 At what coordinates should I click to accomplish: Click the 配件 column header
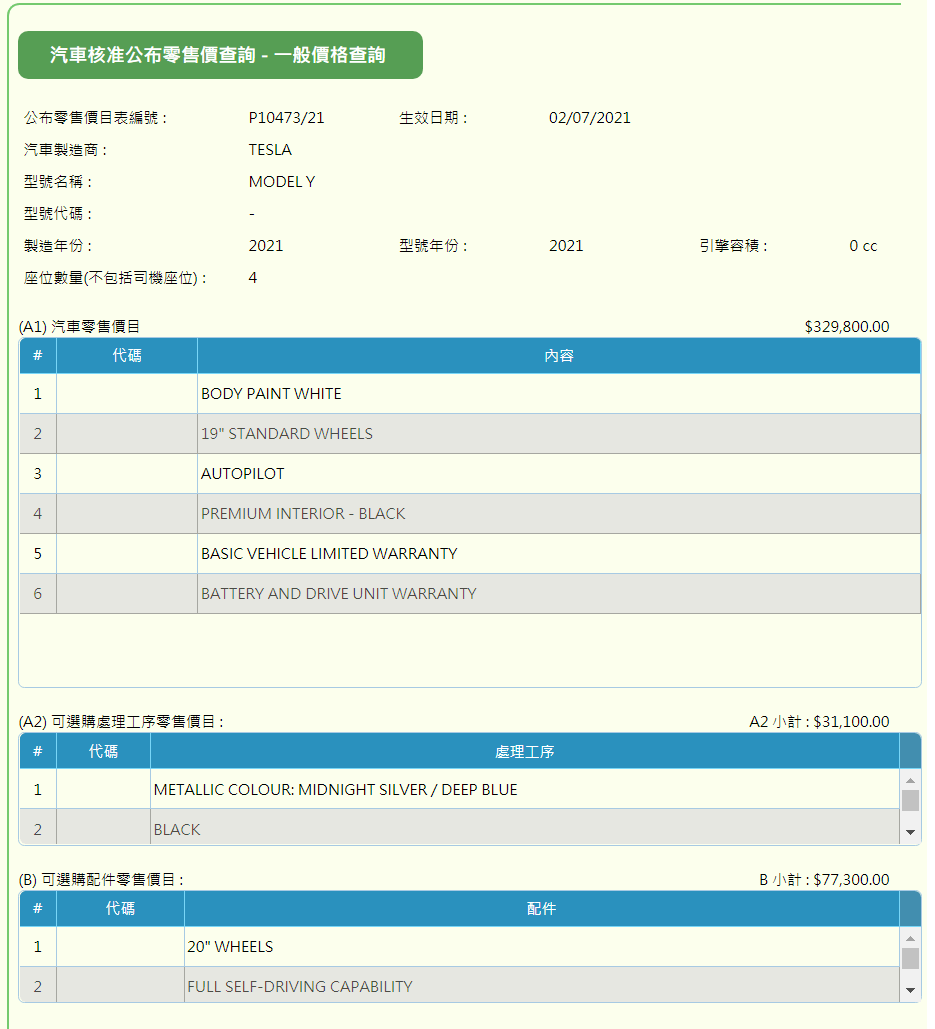pos(541,910)
